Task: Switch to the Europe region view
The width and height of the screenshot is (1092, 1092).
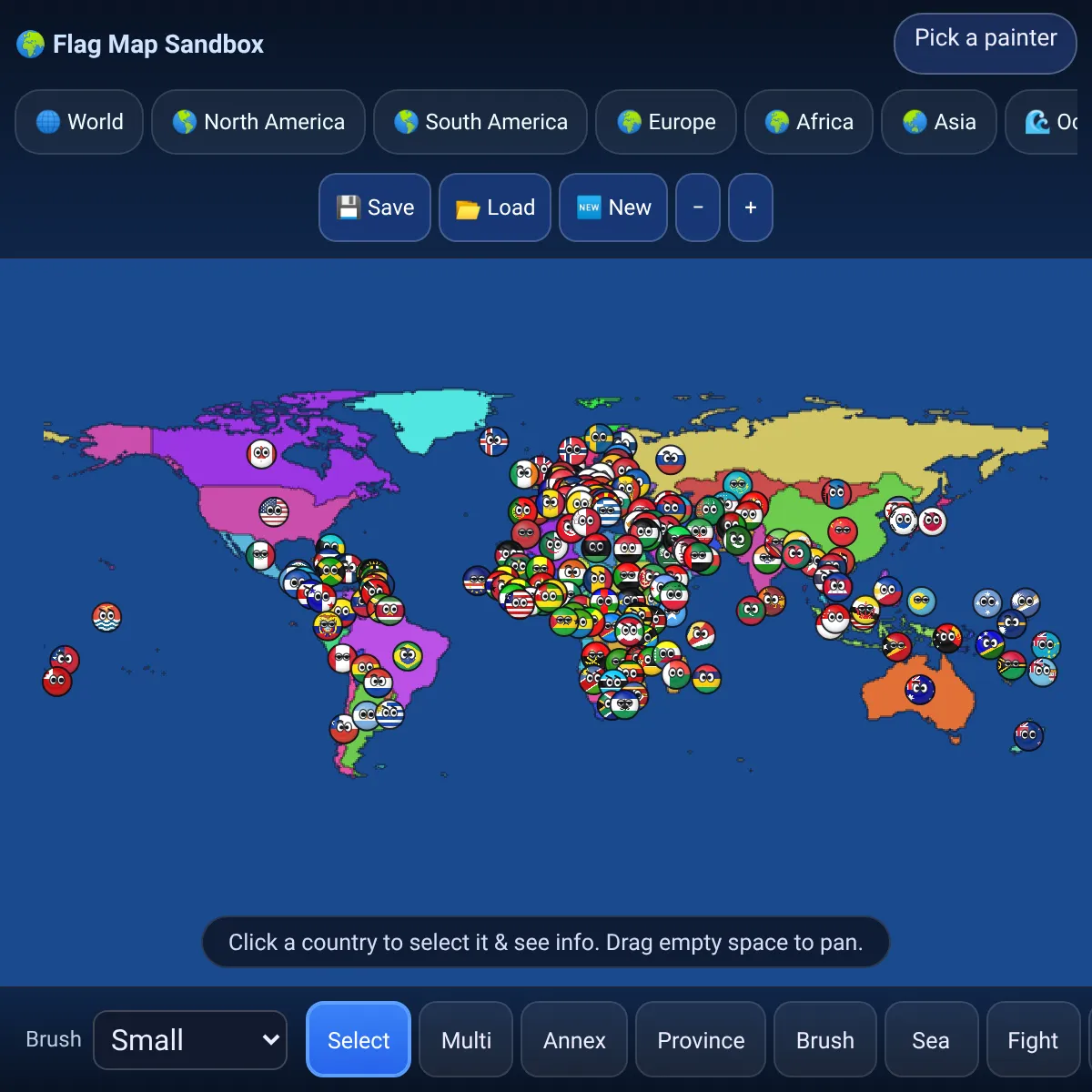Action: pyautogui.click(x=666, y=122)
